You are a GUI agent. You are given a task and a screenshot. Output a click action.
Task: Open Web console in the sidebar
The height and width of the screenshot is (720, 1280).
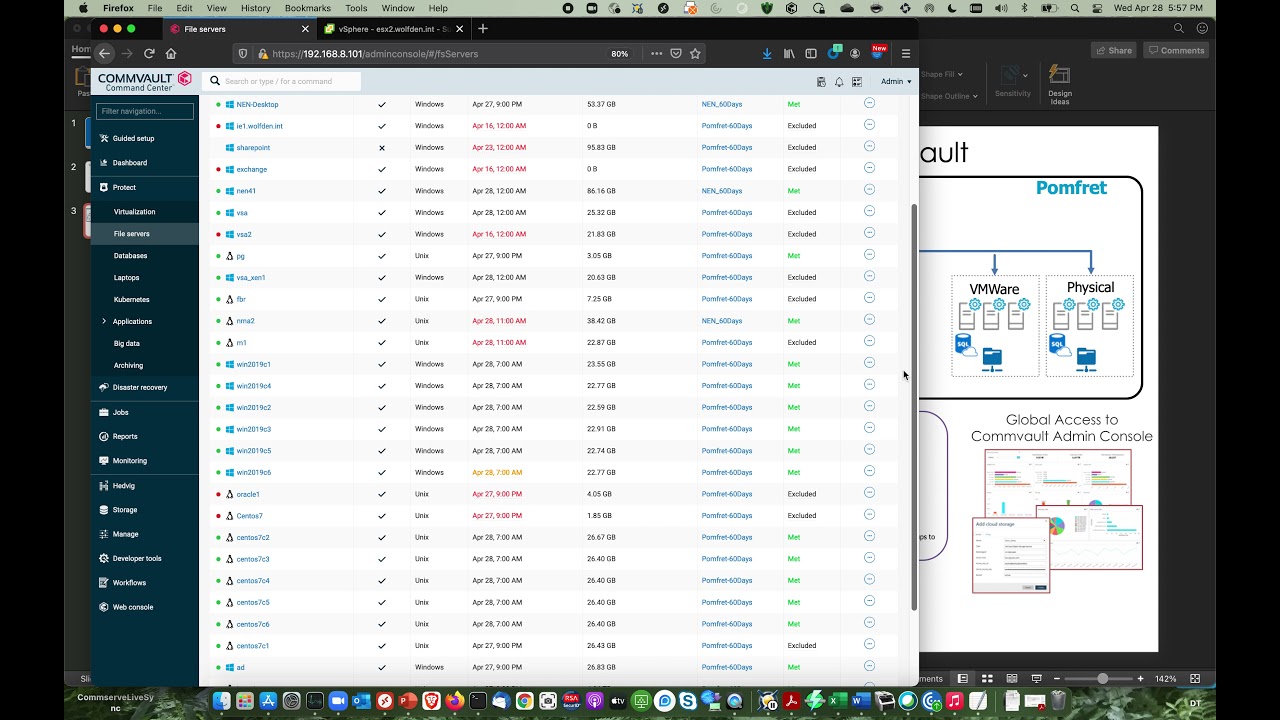click(x=132, y=607)
